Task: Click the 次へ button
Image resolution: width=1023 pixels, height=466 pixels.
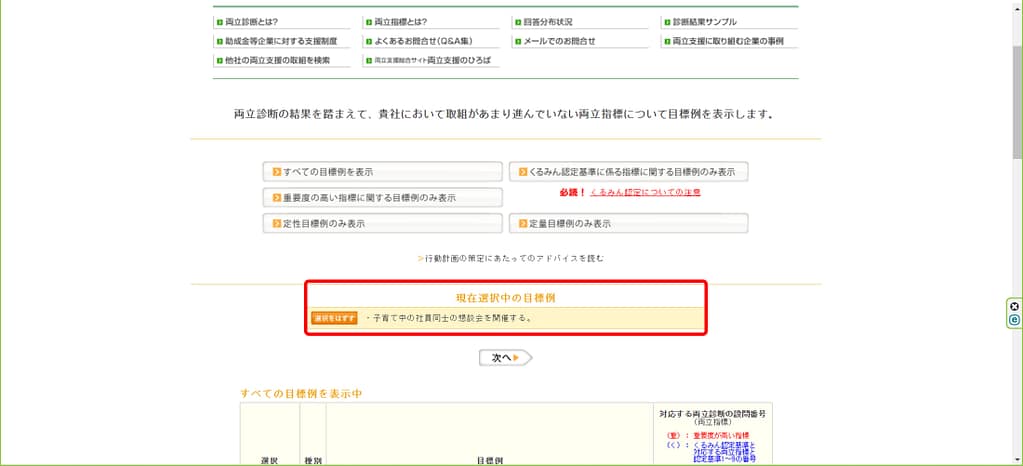Action: point(506,357)
